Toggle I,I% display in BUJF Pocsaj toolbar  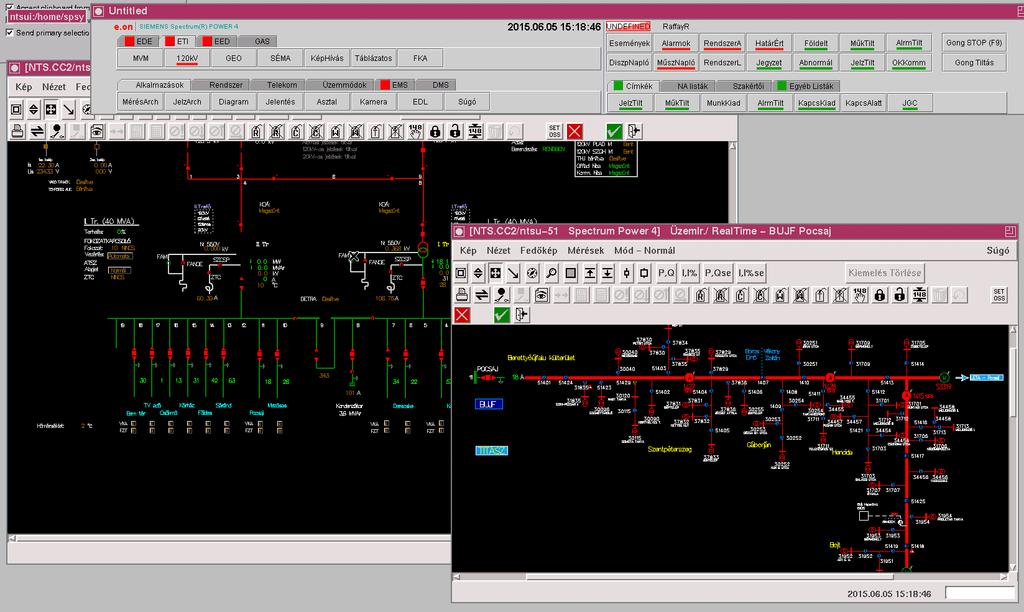click(689, 273)
